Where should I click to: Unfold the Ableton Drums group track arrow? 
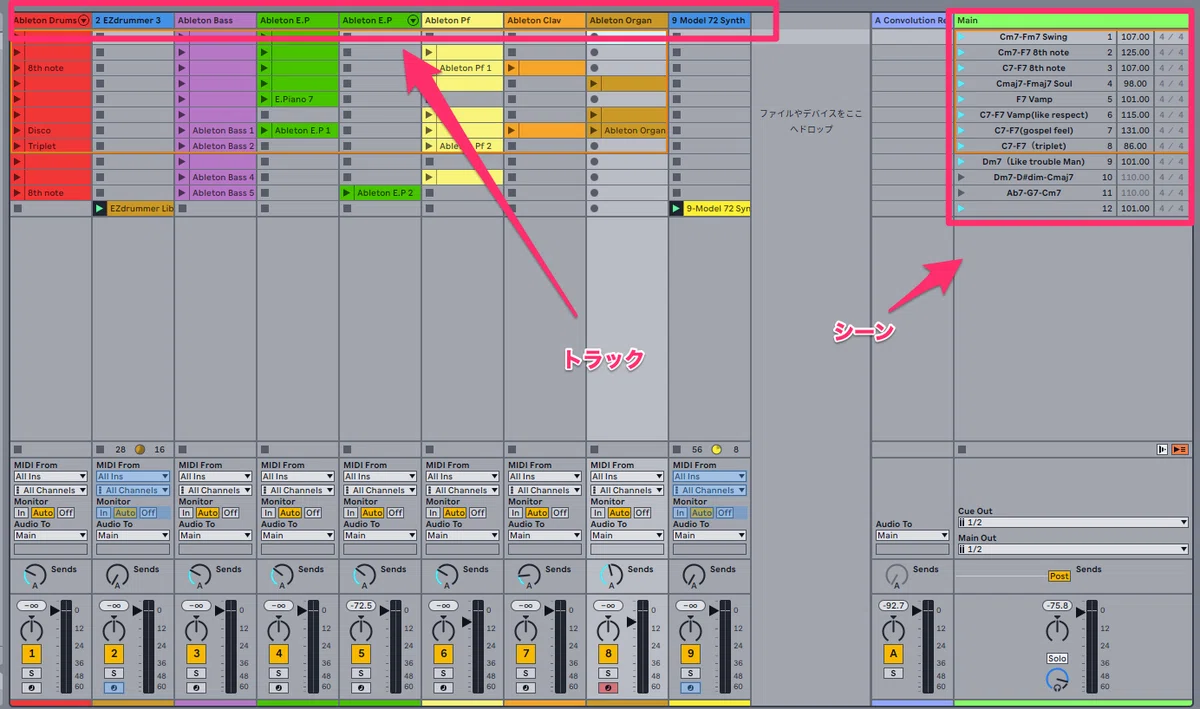click(x=83, y=20)
